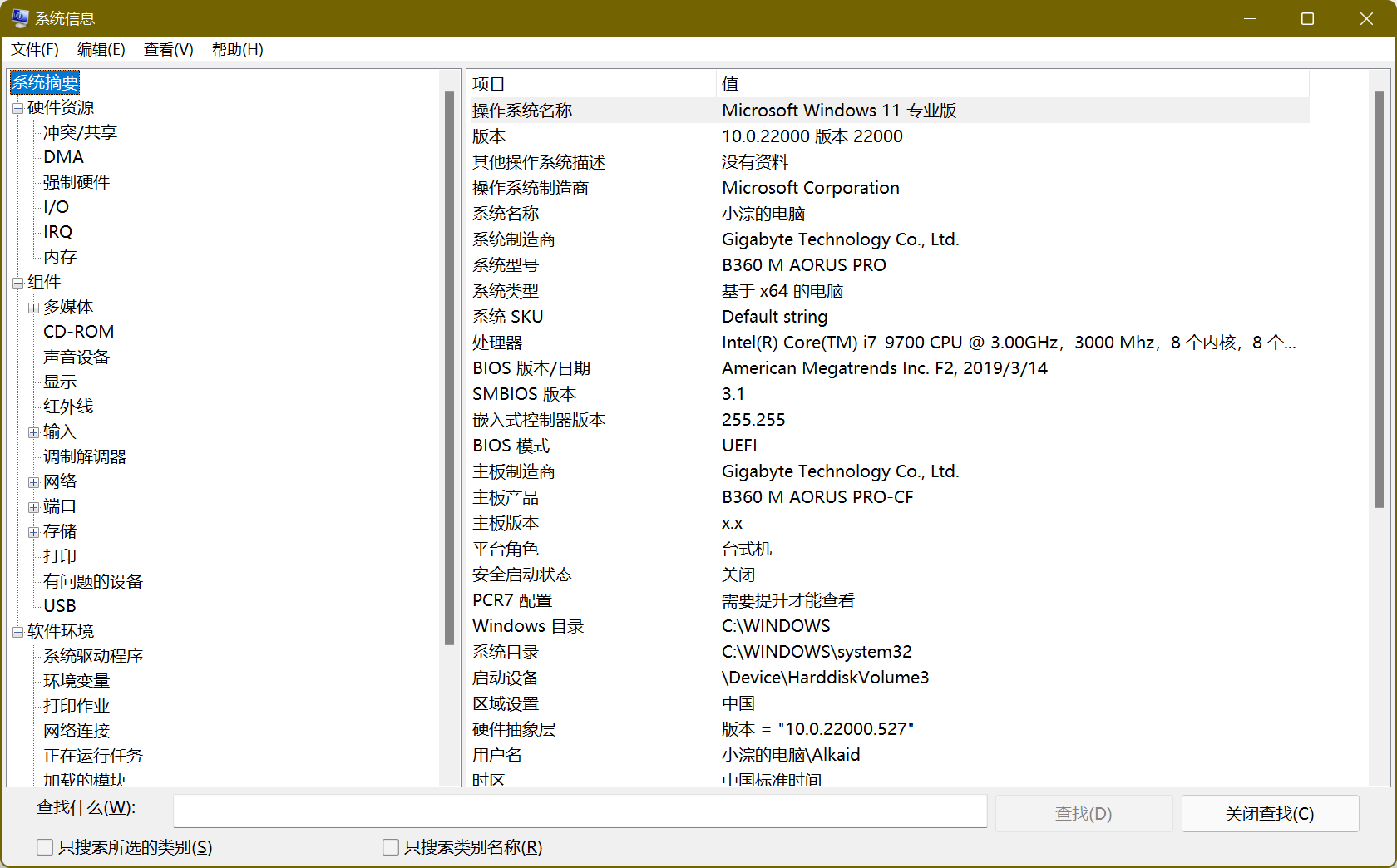Open the 文件 menu

pyautogui.click(x=34, y=49)
